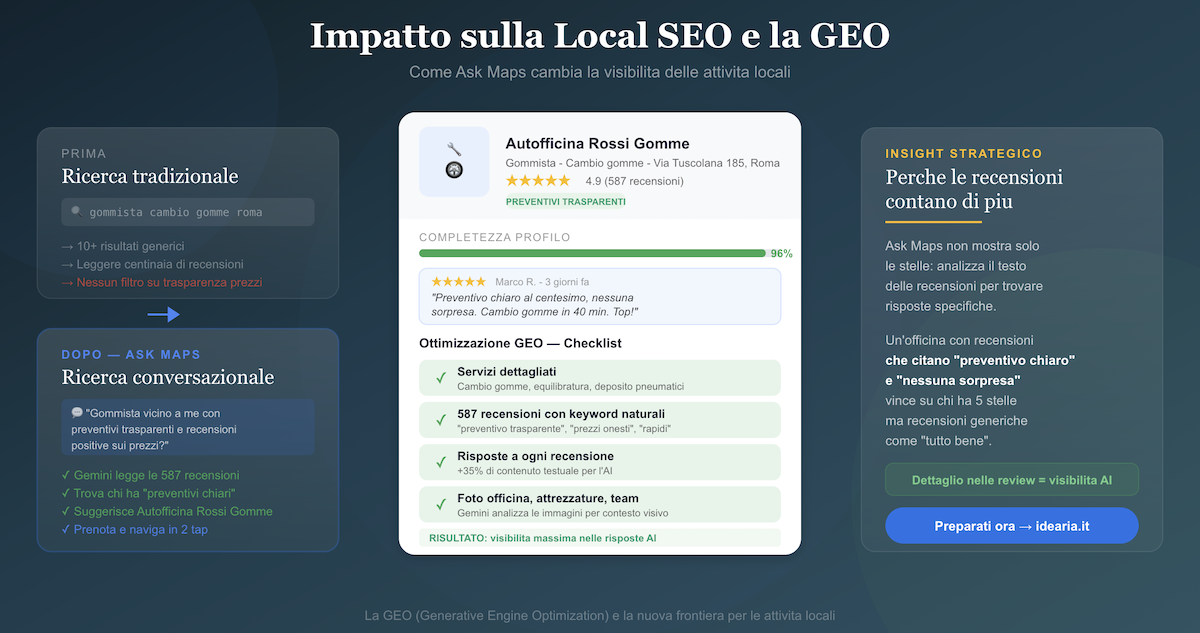Screen dimensions: 1200x633
Task: Click the Ricerca tradizionale heading
Action: click(x=150, y=177)
